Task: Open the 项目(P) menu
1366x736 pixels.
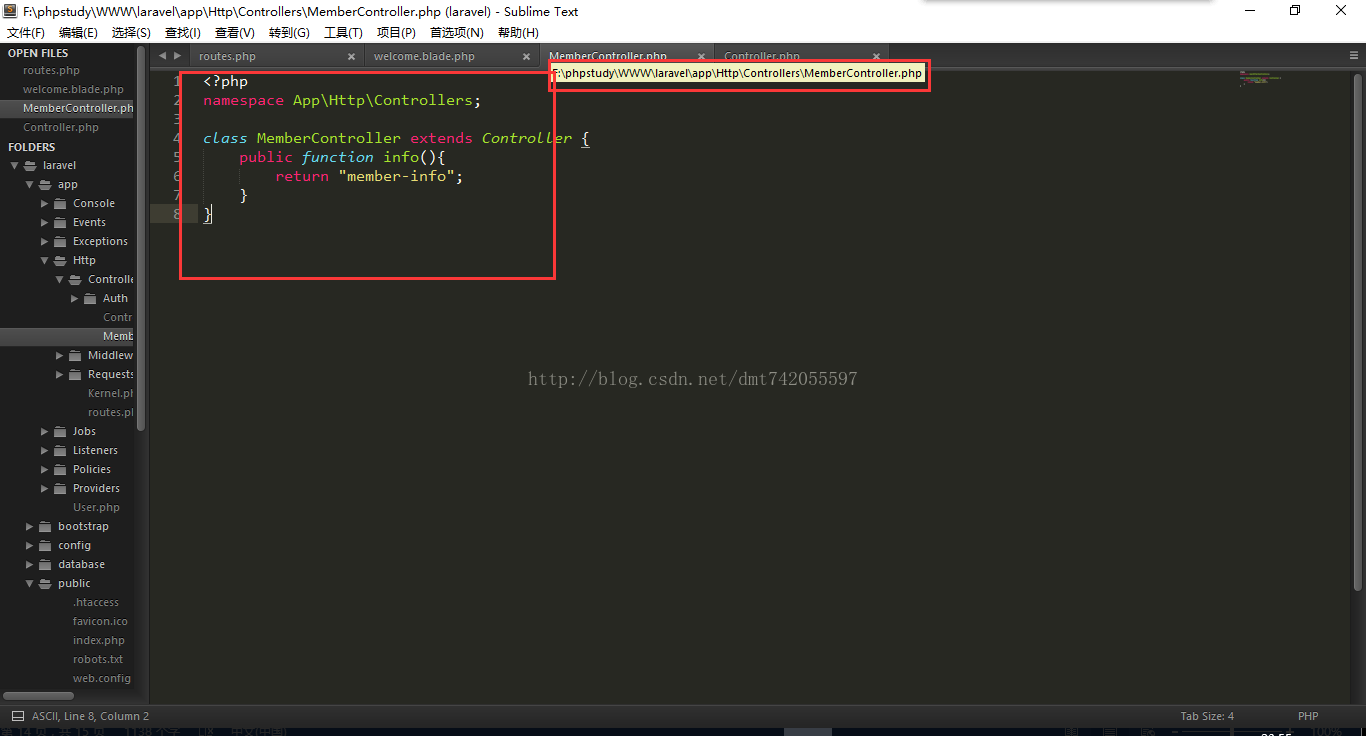Action: point(396,33)
